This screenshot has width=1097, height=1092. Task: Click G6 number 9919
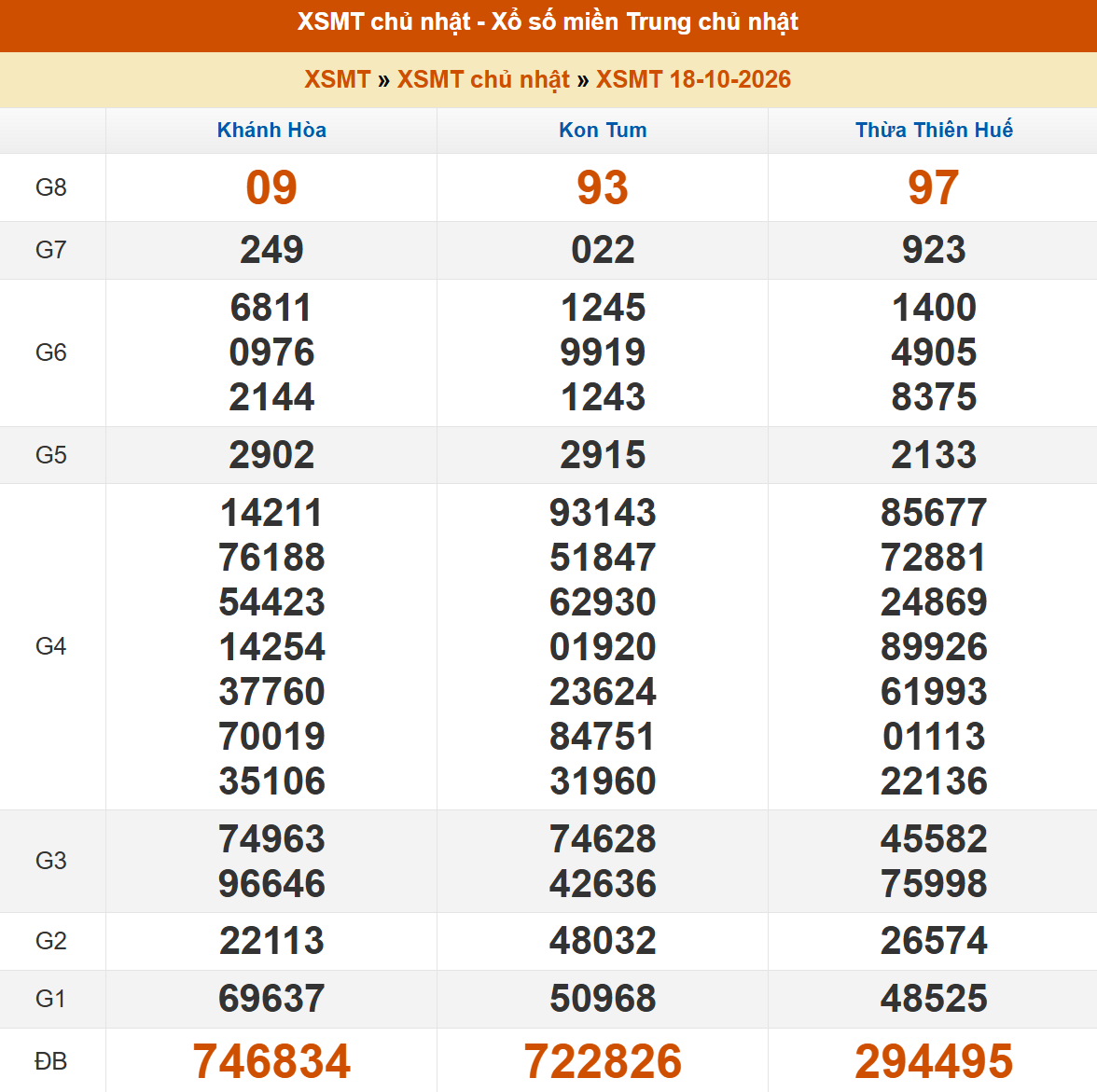point(603,352)
